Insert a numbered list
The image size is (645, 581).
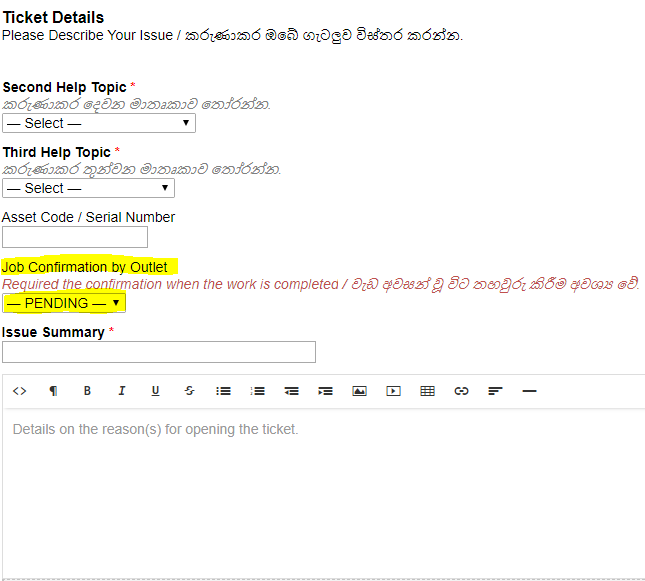(x=257, y=391)
